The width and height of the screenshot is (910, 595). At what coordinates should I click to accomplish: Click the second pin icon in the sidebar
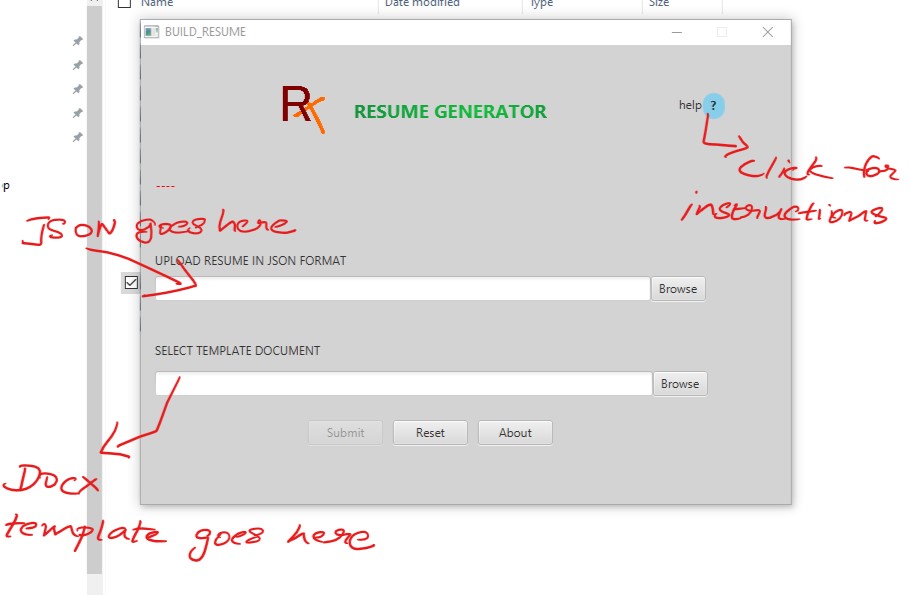(x=77, y=65)
